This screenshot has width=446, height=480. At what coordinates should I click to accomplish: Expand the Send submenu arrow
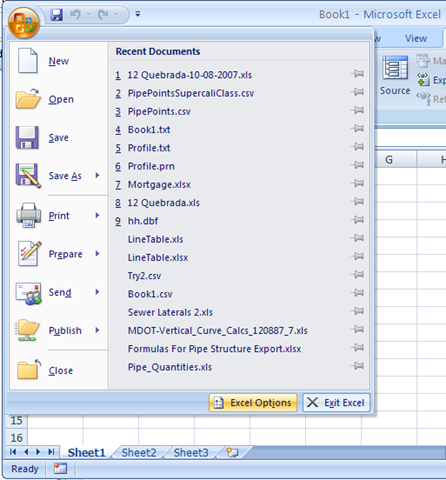click(x=97, y=292)
